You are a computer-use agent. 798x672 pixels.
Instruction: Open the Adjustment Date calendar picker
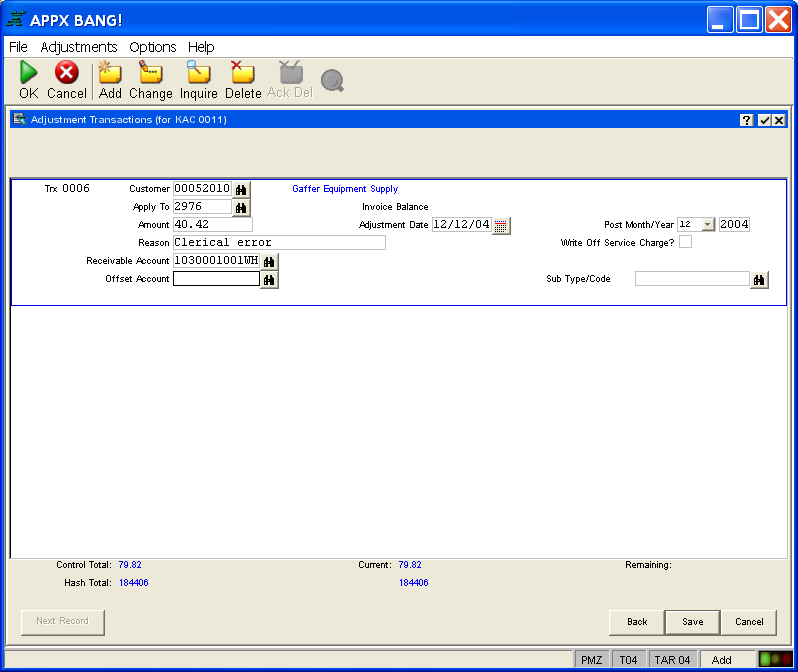click(502, 226)
